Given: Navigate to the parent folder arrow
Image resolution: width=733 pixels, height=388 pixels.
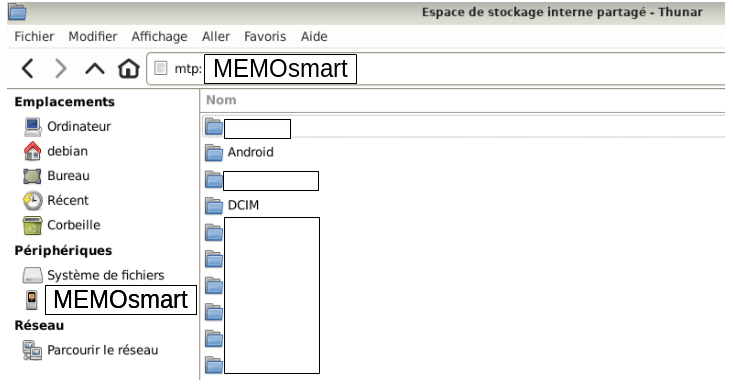Looking at the screenshot, I should 95,69.
